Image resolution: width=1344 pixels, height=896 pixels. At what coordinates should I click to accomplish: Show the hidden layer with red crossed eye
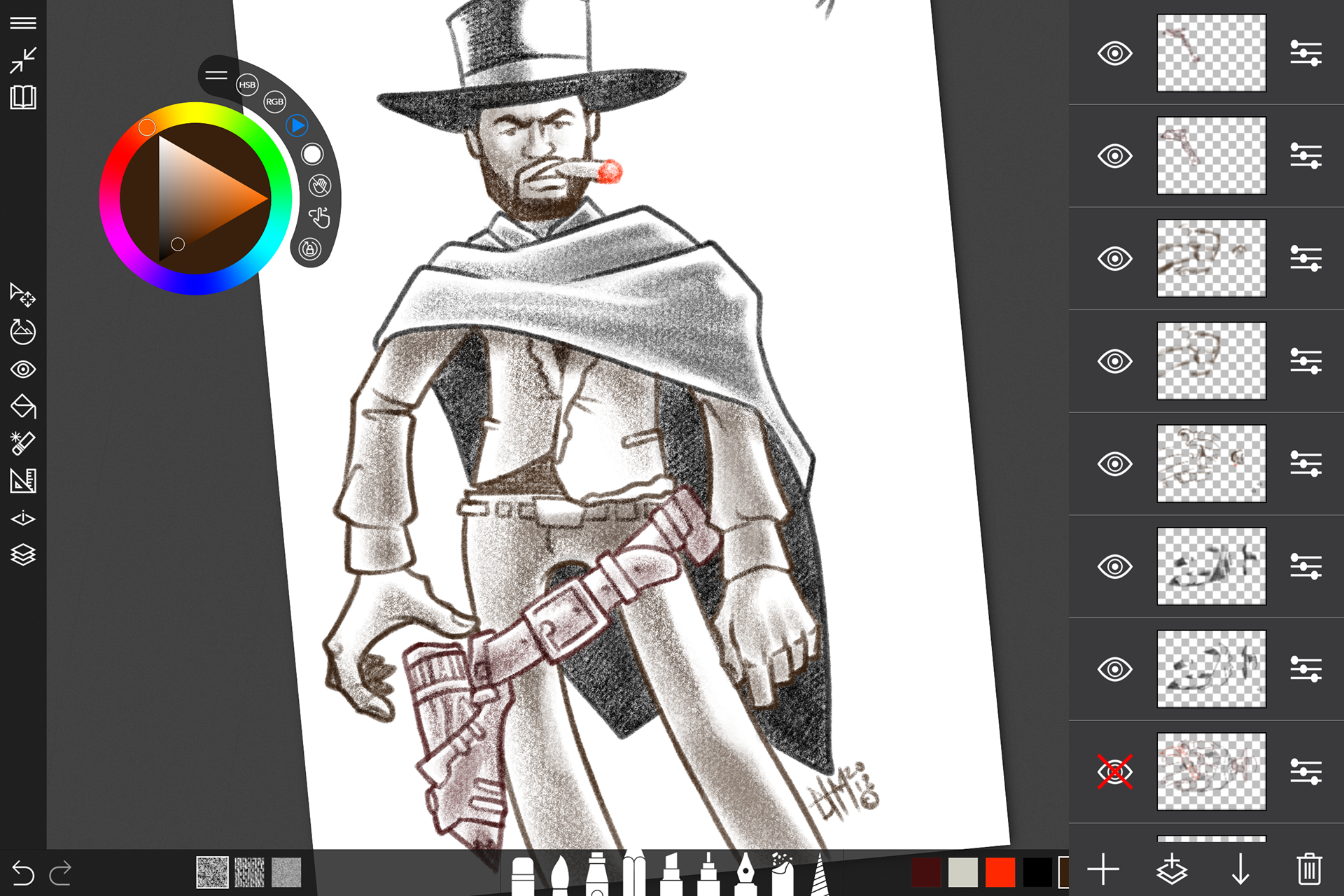(x=1115, y=771)
